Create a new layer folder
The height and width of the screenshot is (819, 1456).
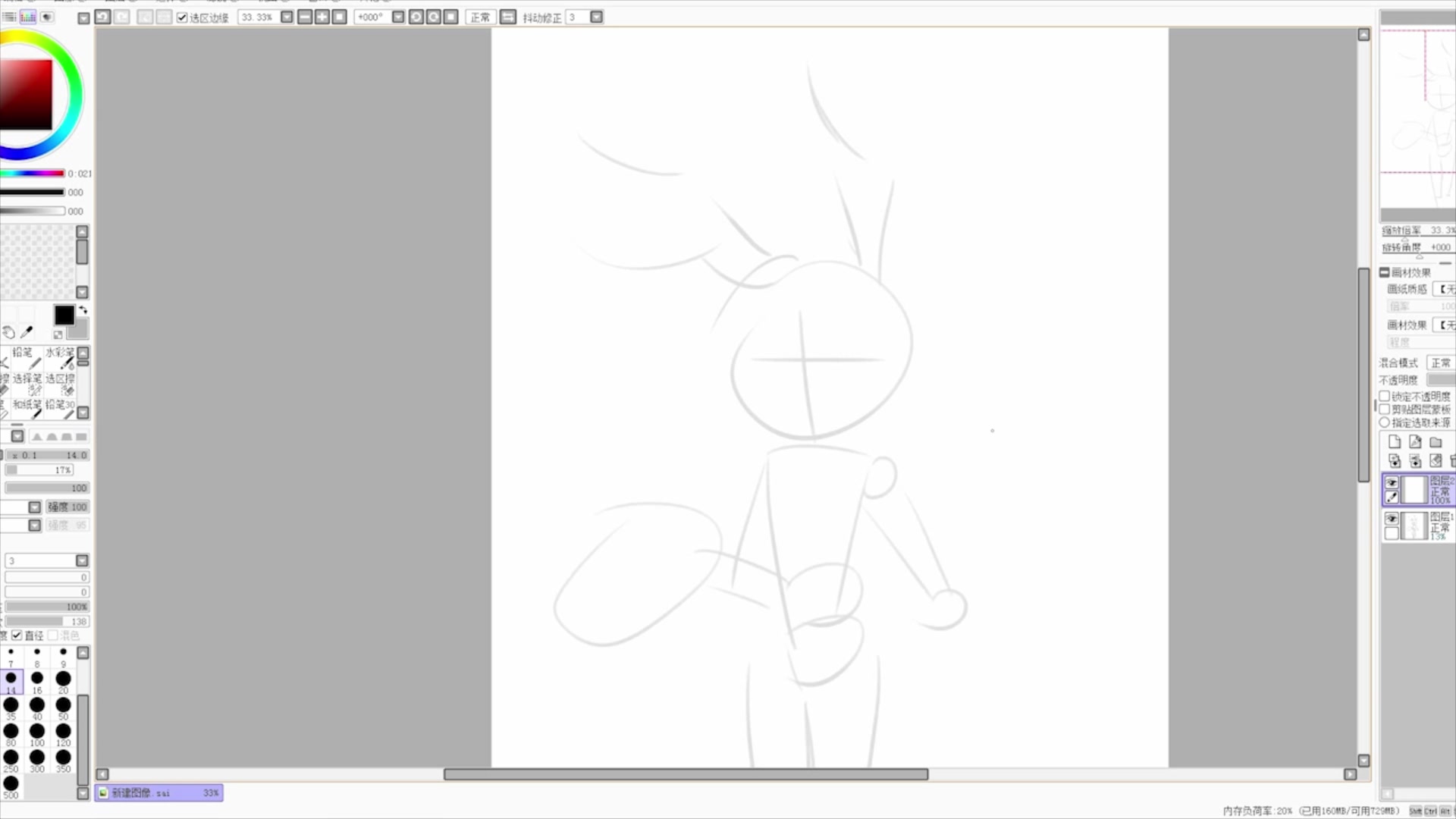(x=1436, y=442)
